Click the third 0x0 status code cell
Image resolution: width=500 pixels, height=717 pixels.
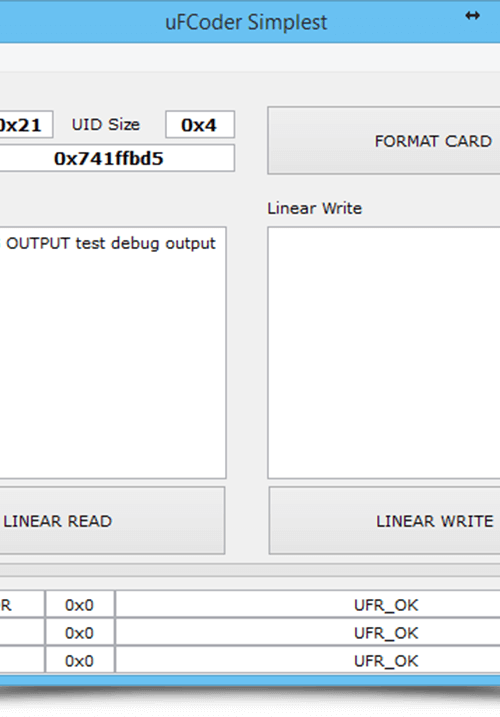pyautogui.click(x=80, y=660)
